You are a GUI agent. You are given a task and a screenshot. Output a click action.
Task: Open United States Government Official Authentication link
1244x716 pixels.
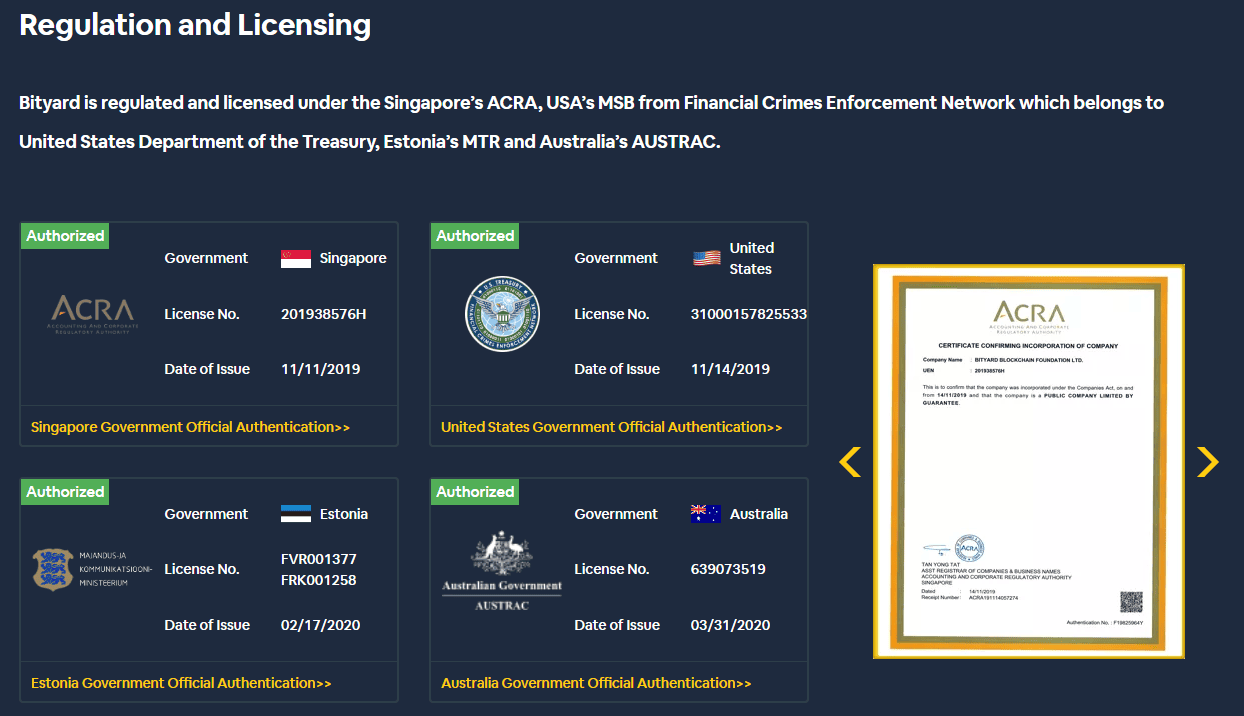point(612,427)
